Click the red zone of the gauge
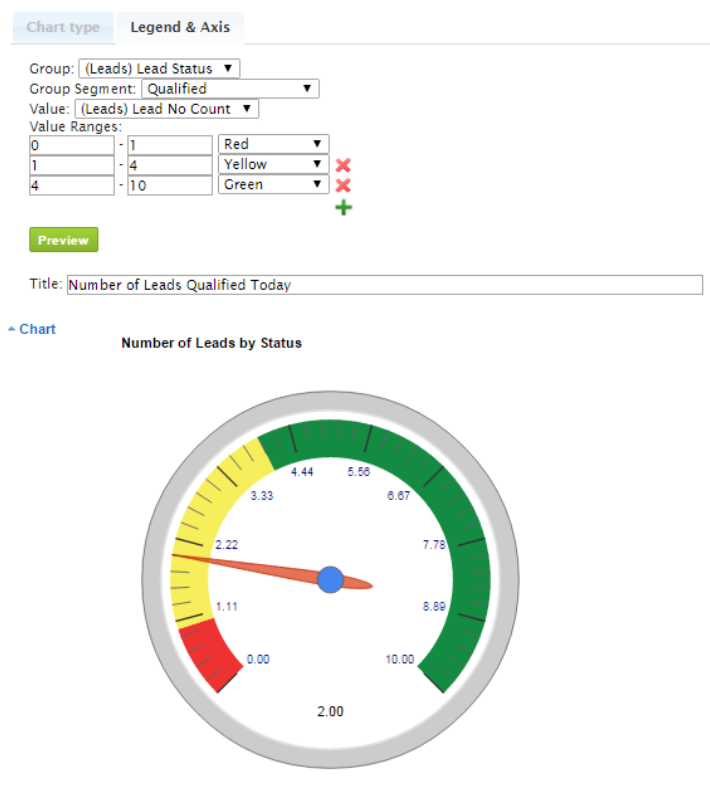Viewport: 710px width, 788px height. 213,651
